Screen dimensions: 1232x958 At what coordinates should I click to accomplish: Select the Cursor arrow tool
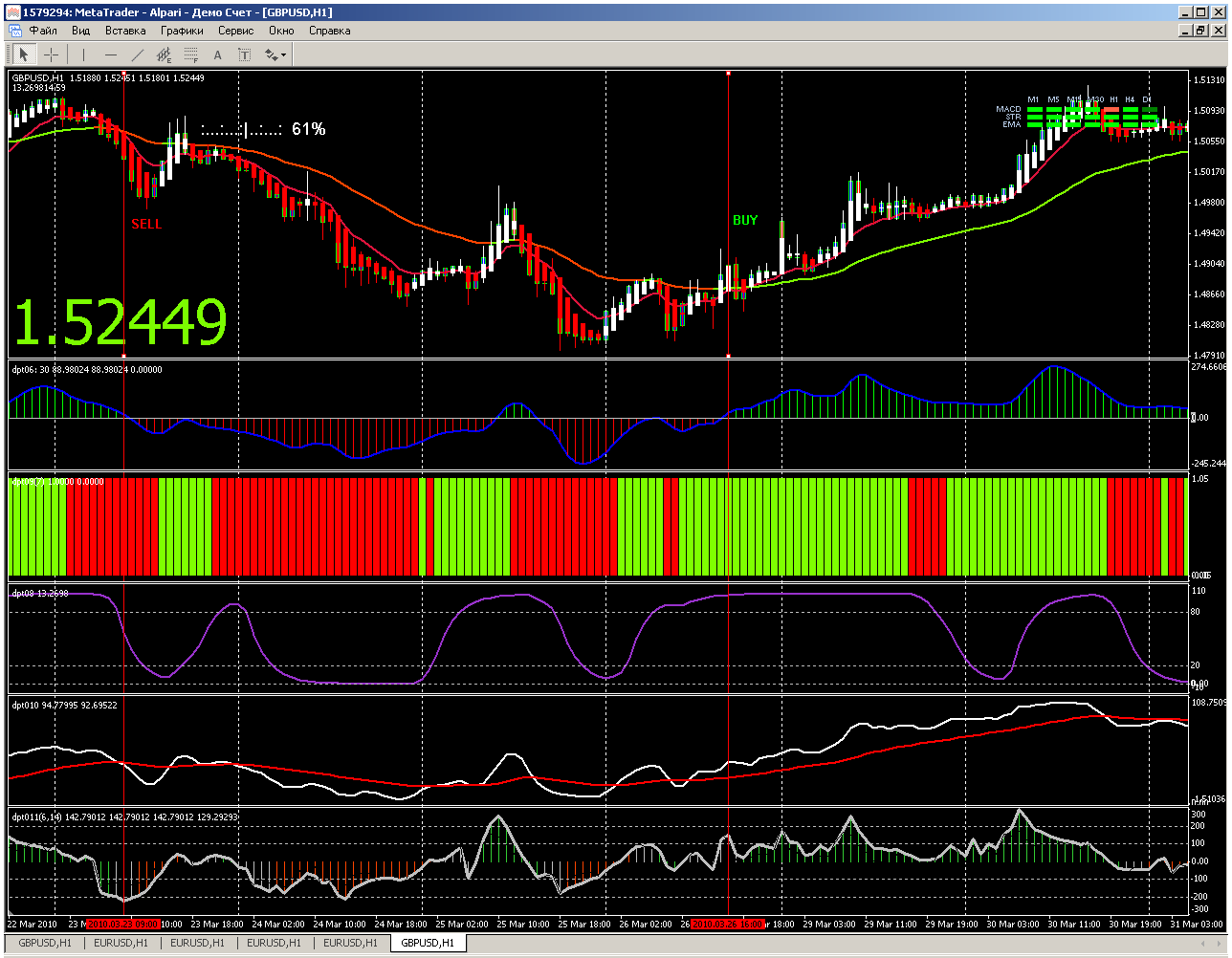click(25, 54)
